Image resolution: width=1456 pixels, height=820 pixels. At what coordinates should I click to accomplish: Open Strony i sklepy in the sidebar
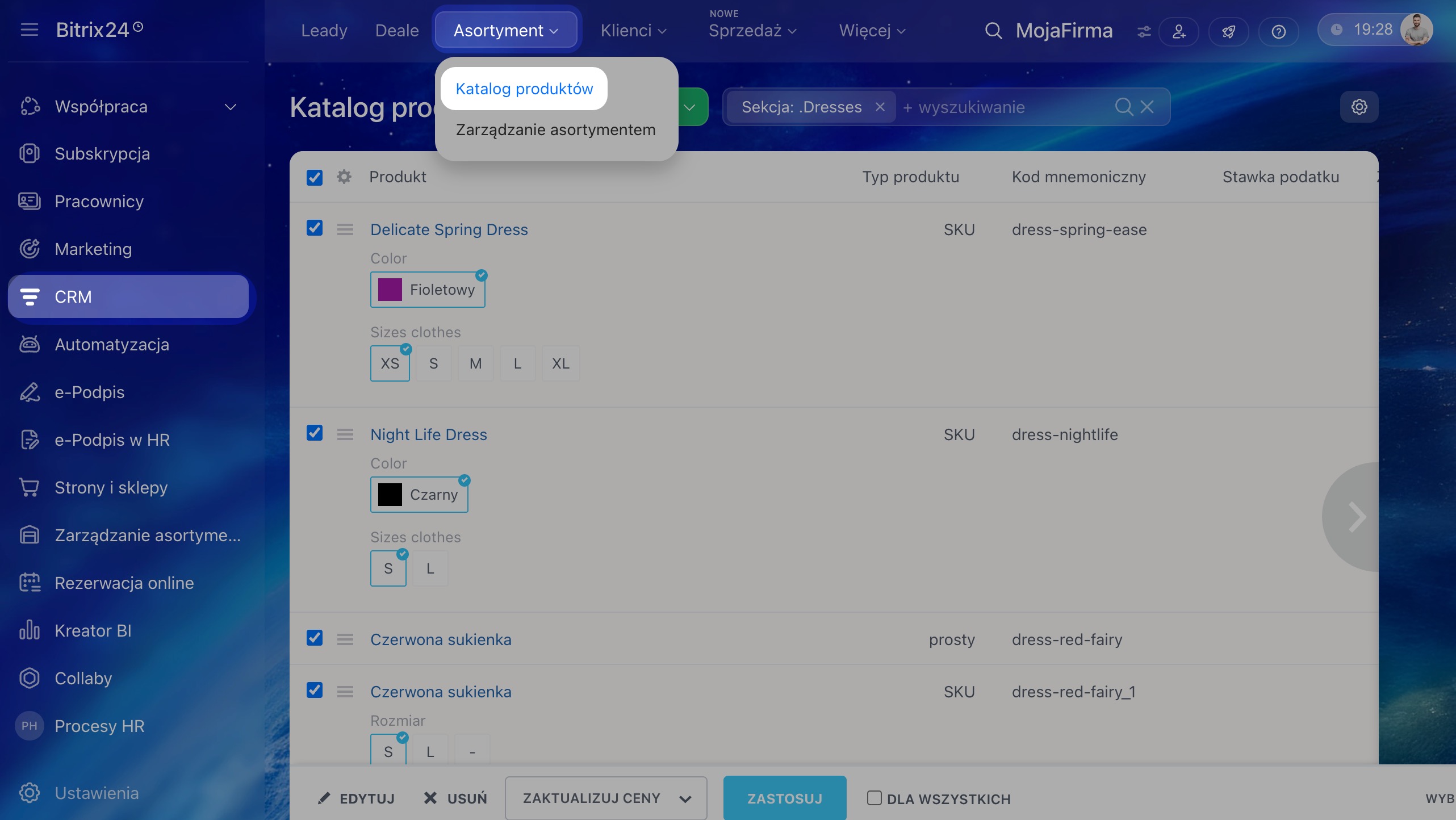tap(111, 487)
